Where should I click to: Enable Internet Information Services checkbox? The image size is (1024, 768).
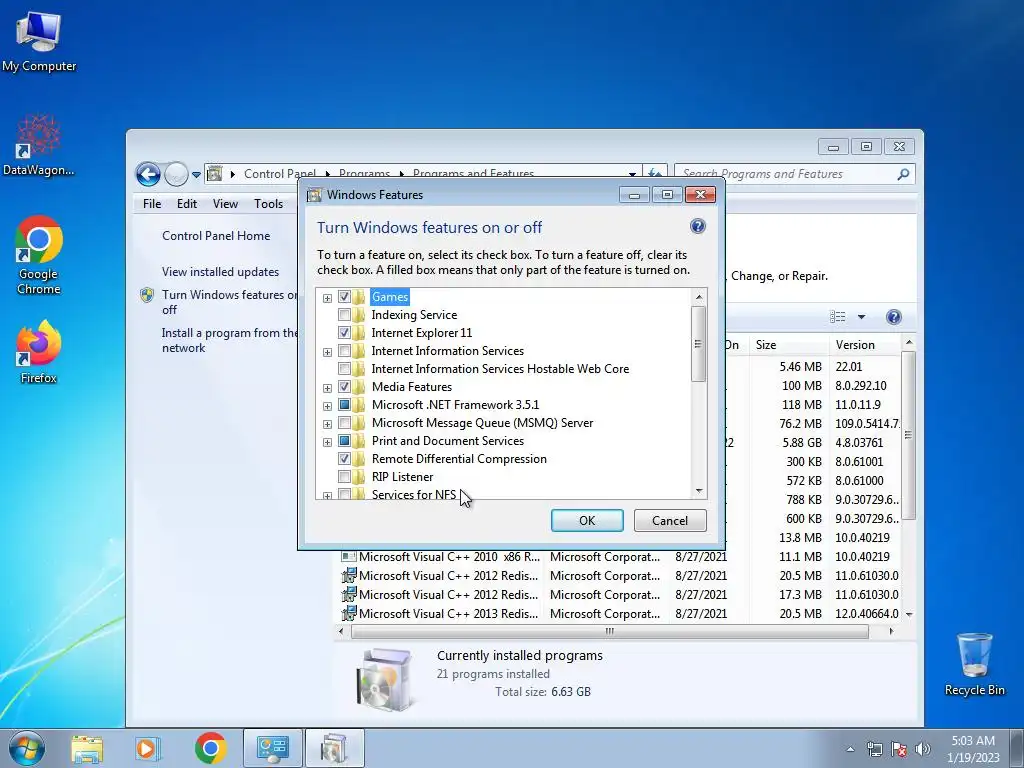coord(344,351)
